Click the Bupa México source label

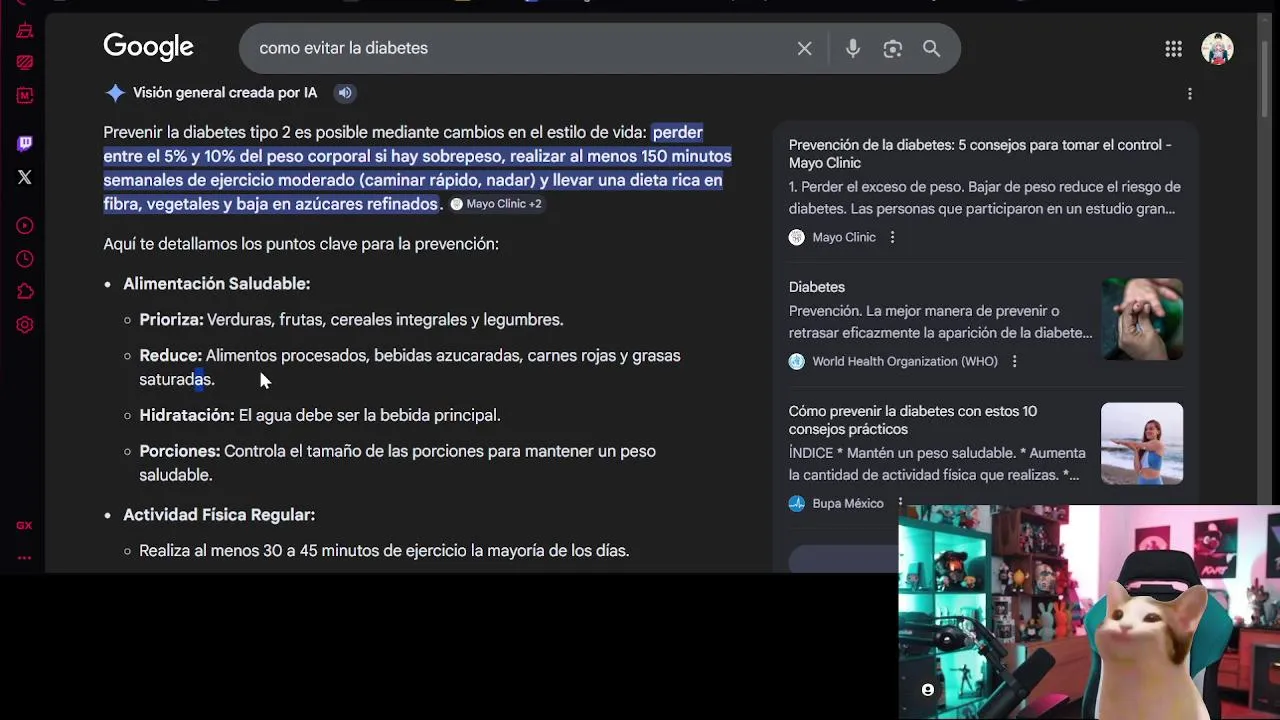[848, 503]
